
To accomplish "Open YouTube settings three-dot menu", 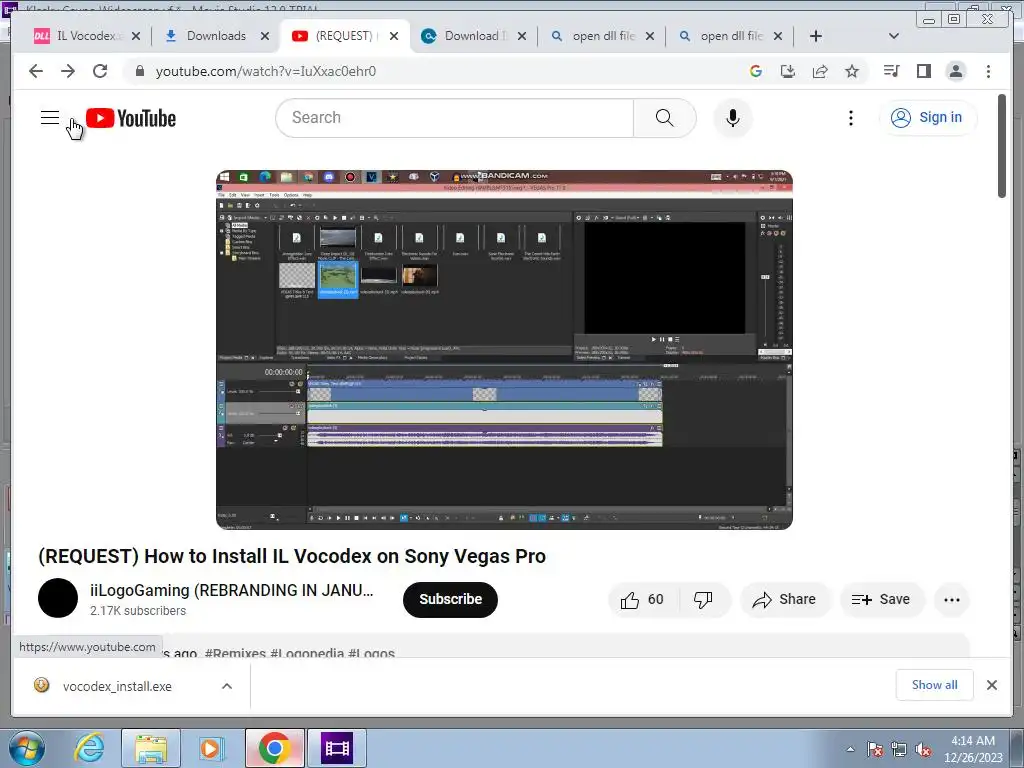I will pyautogui.click(x=850, y=118).
